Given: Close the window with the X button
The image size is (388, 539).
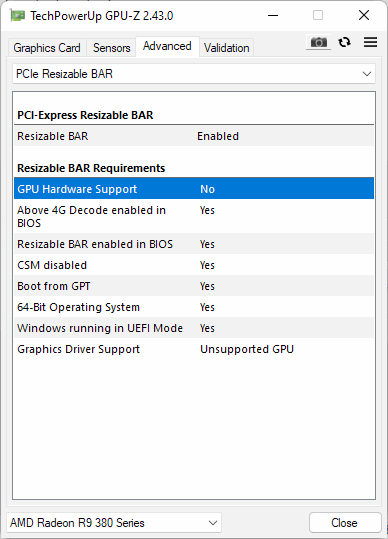Looking at the screenshot, I should point(364,15).
